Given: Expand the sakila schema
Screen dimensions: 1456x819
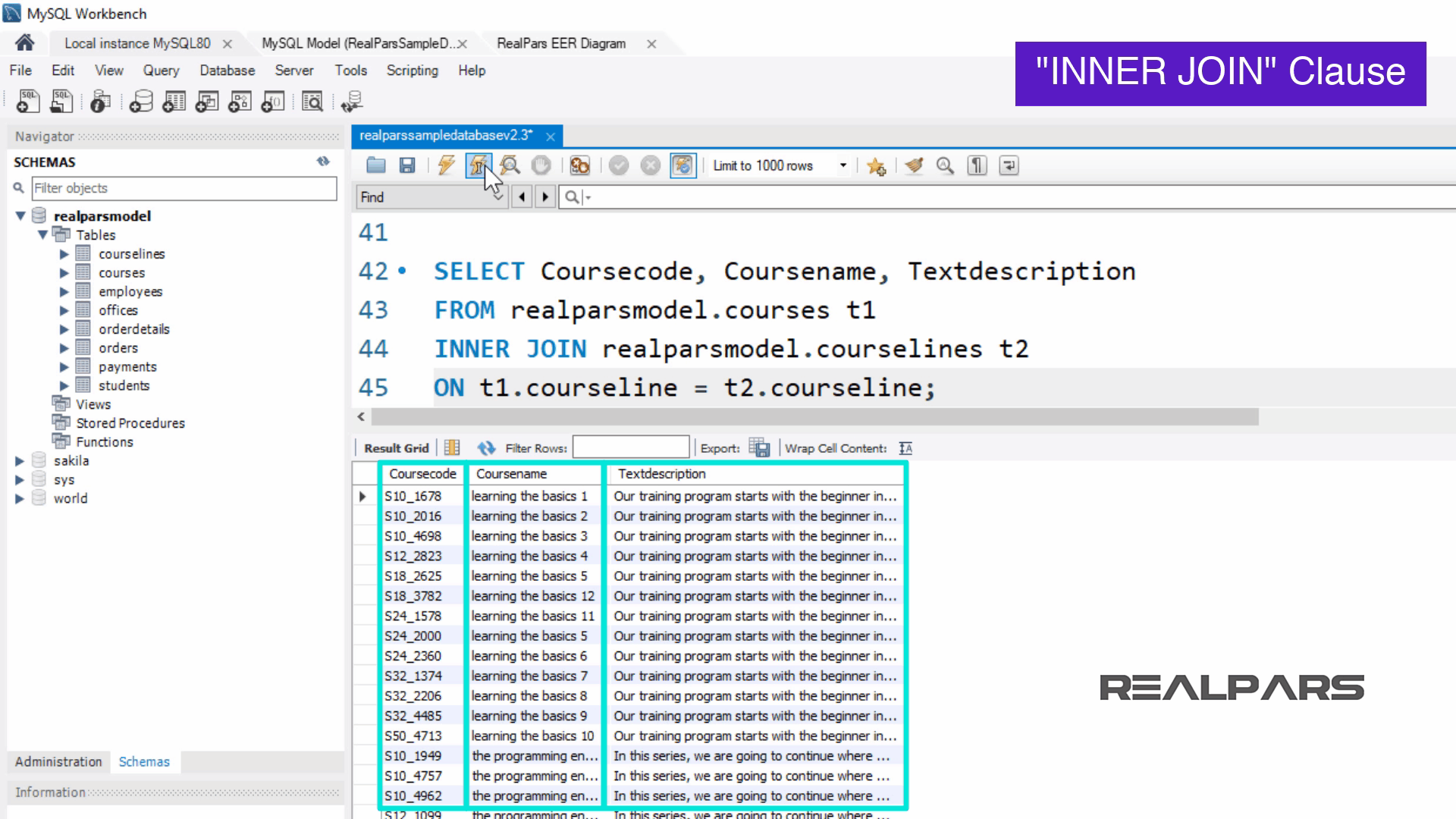Looking at the screenshot, I should click(x=20, y=461).
